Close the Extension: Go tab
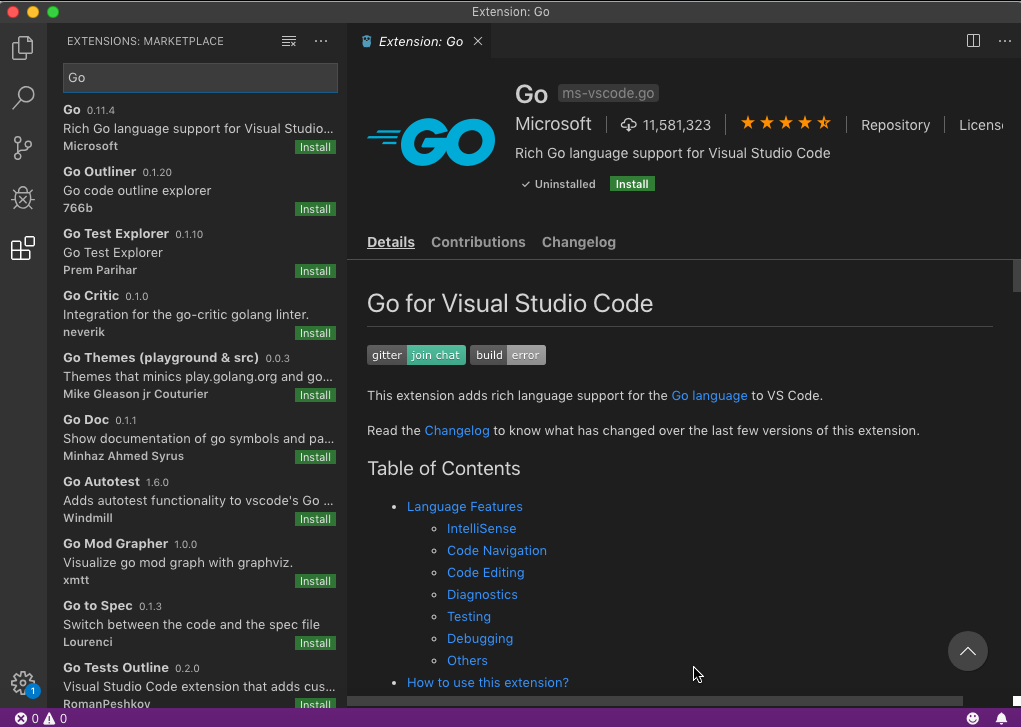Viewport: 1021px width, 727px height. tap(478, 41)
